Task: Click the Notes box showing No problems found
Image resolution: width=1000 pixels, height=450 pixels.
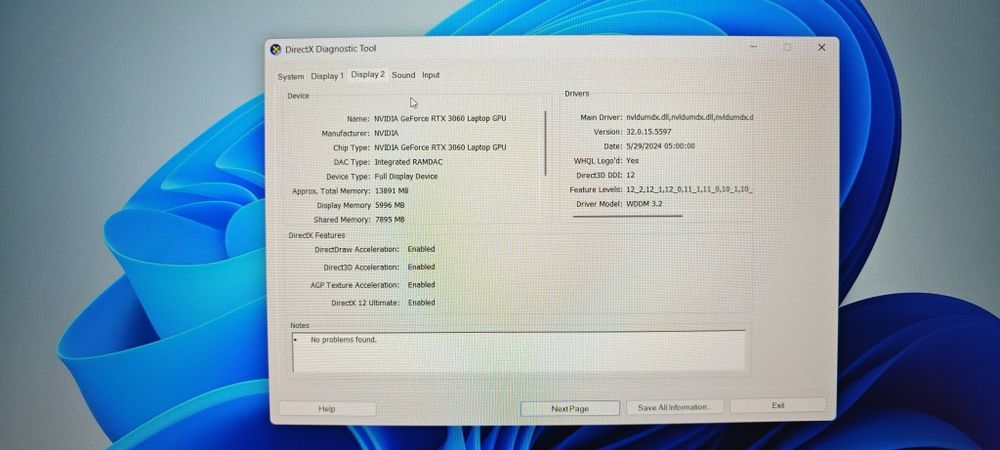Action: [518, 351]
